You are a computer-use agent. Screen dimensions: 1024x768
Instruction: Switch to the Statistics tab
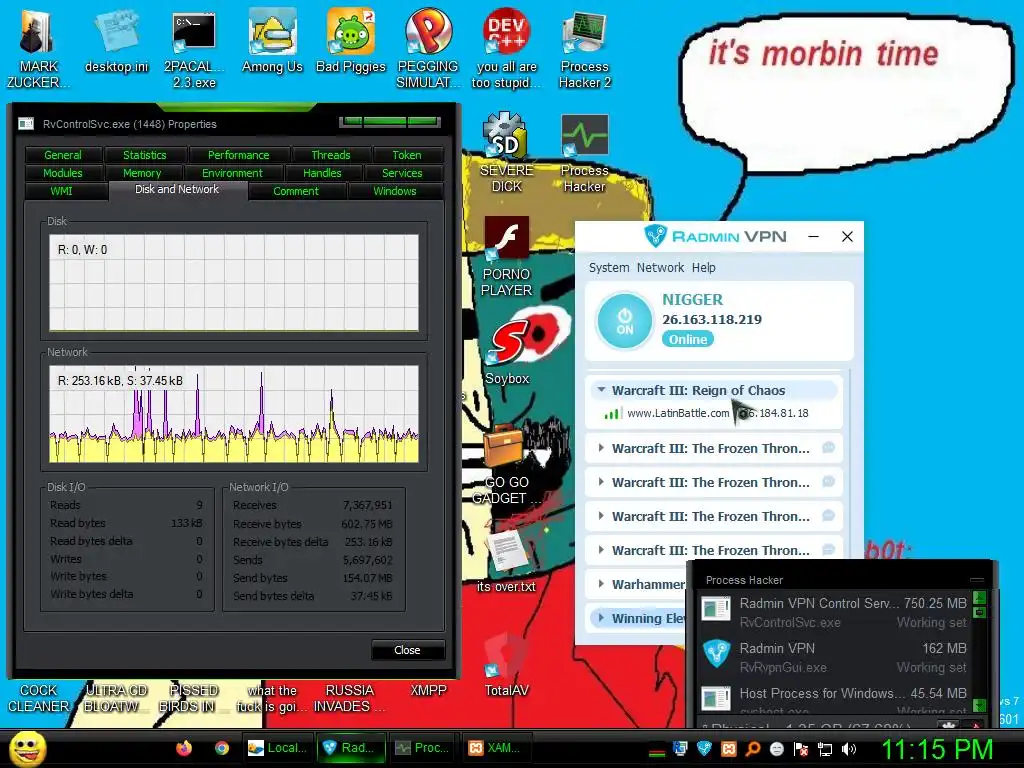pos(145,155)
